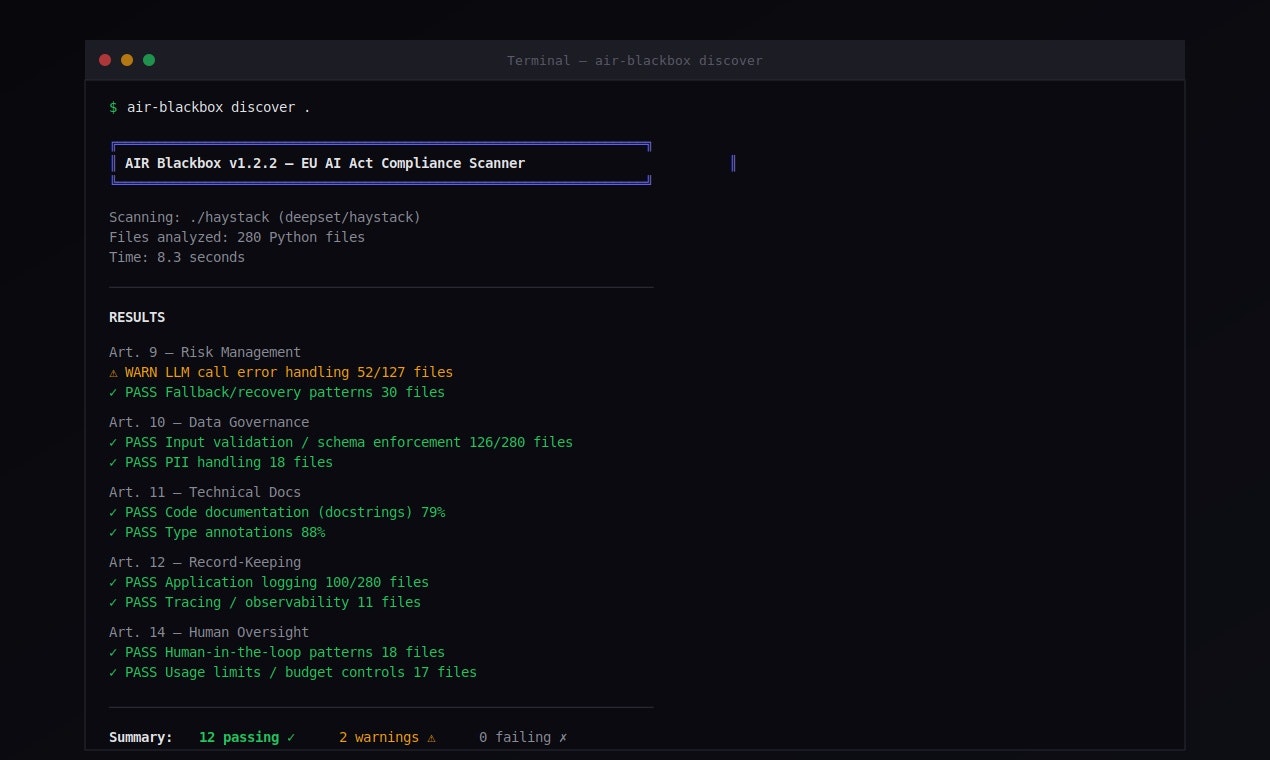Click the terminal title 'Terminal — air-blackbox discover'
The image size is (1270, 760).
pos(635,61)
